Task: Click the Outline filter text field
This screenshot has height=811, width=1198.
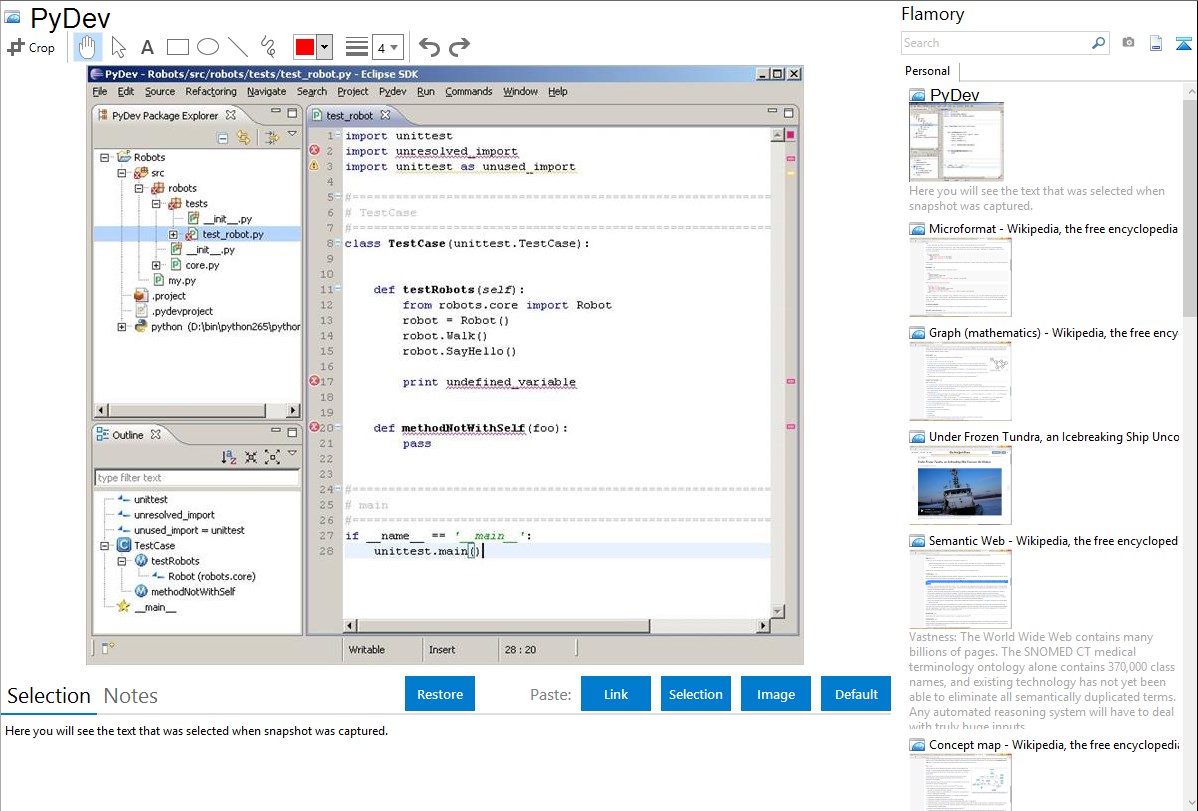Action: click(197, 478)
